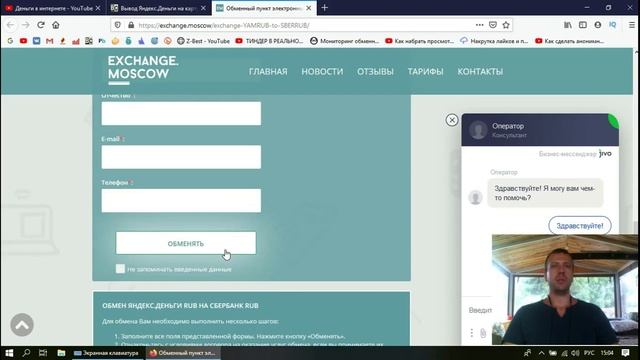640x360 pixels.
Task: Click the Телефон input field
Action: [x=181, y=200]
